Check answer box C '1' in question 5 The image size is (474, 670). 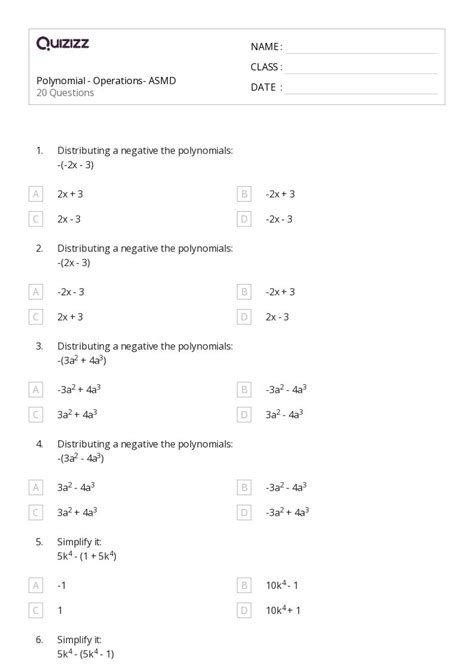click(x=36, y=611)
